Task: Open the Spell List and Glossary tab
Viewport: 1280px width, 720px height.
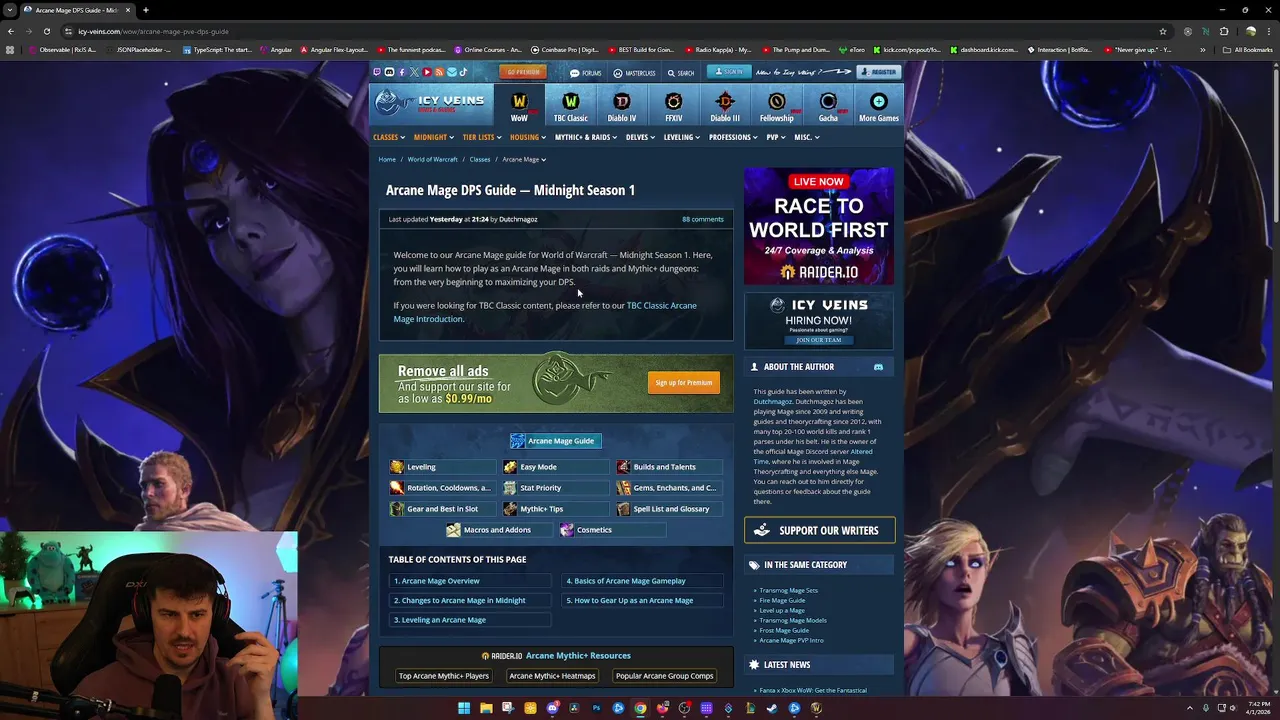Action: pos(669,509)
